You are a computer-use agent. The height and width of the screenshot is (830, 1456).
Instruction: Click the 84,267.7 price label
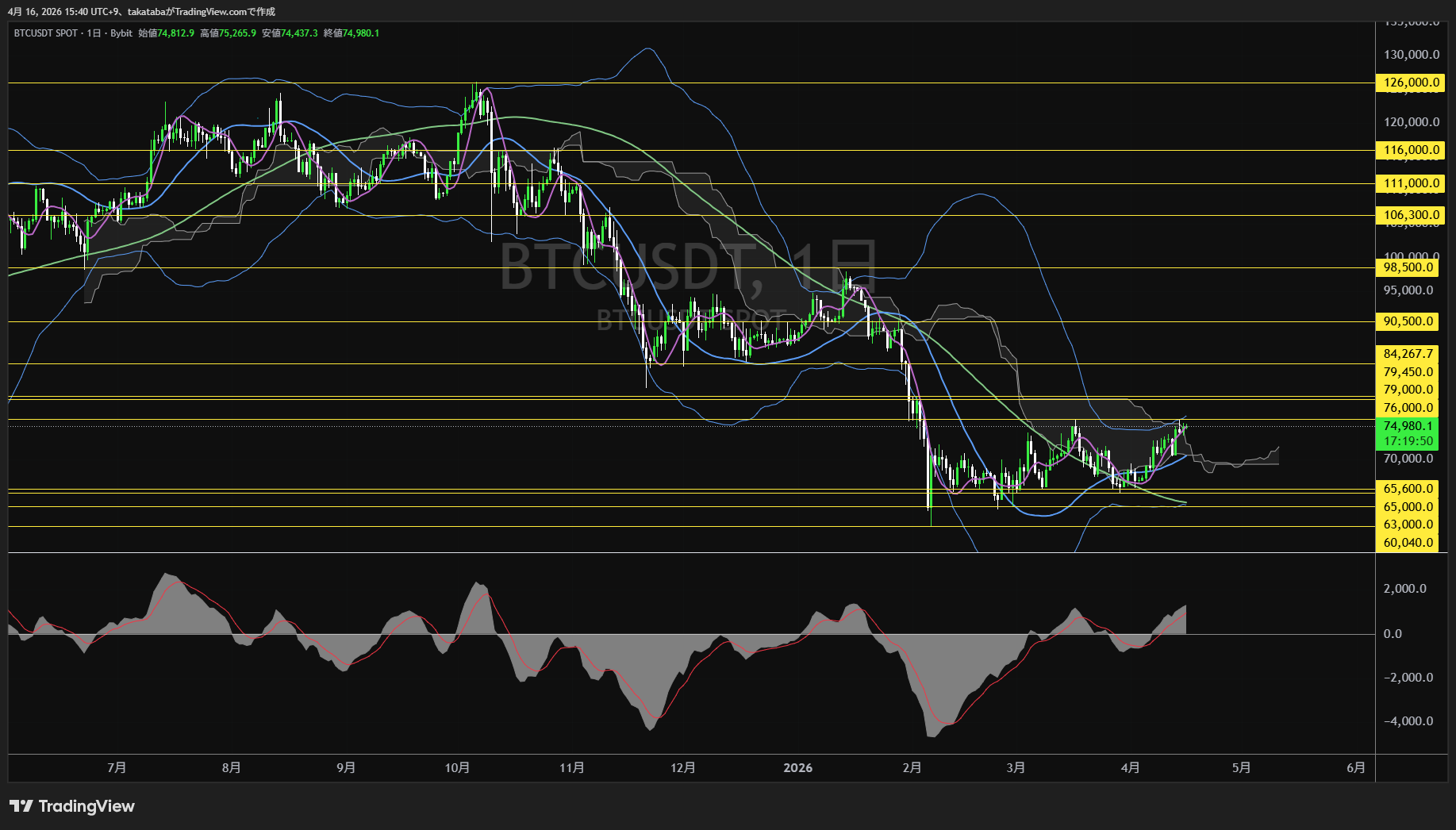pos(1408,354)
